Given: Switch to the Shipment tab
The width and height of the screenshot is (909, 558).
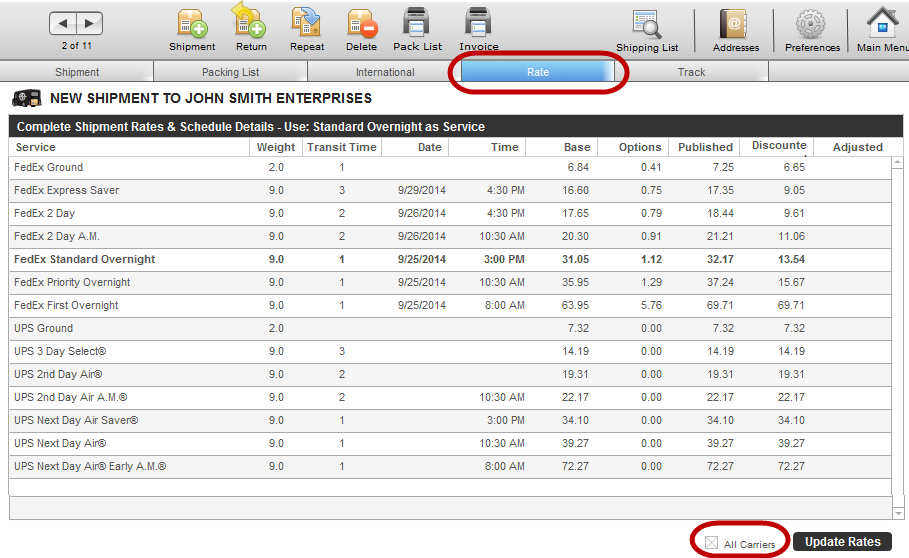Looking at the screenshot, I should (x=77, y=72).
